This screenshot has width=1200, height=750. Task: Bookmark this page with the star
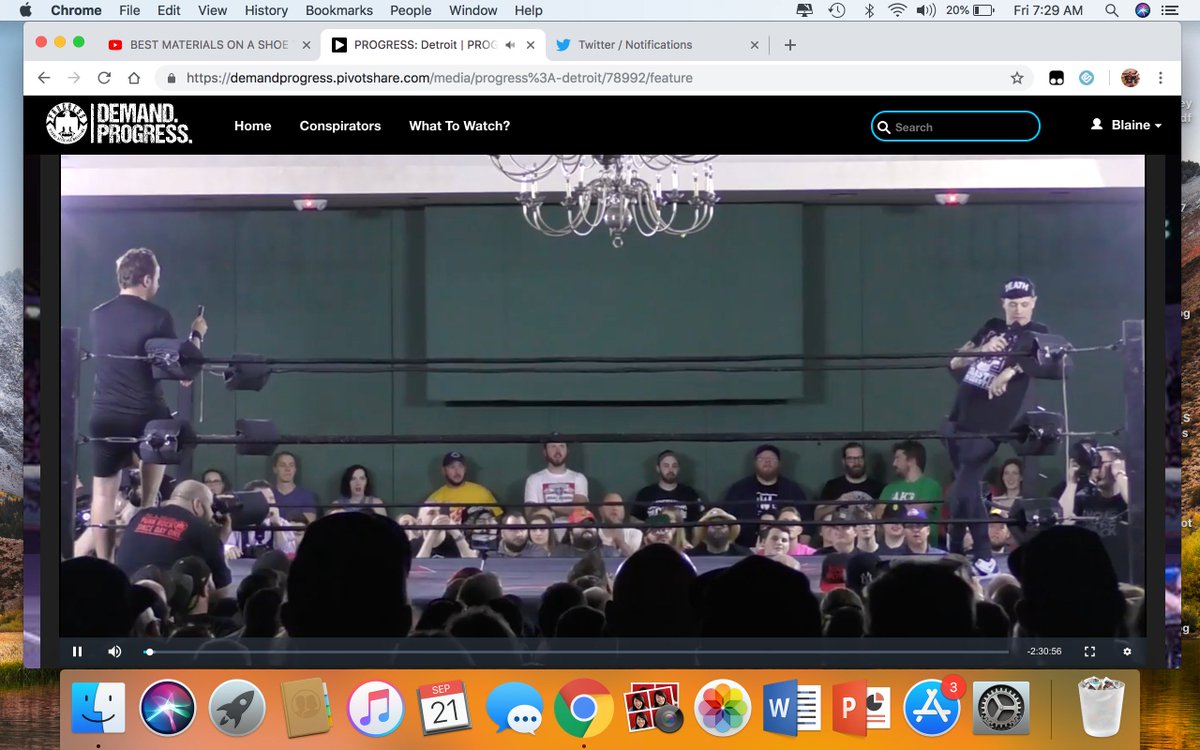pyautogui.click(x=1017, y=78)
